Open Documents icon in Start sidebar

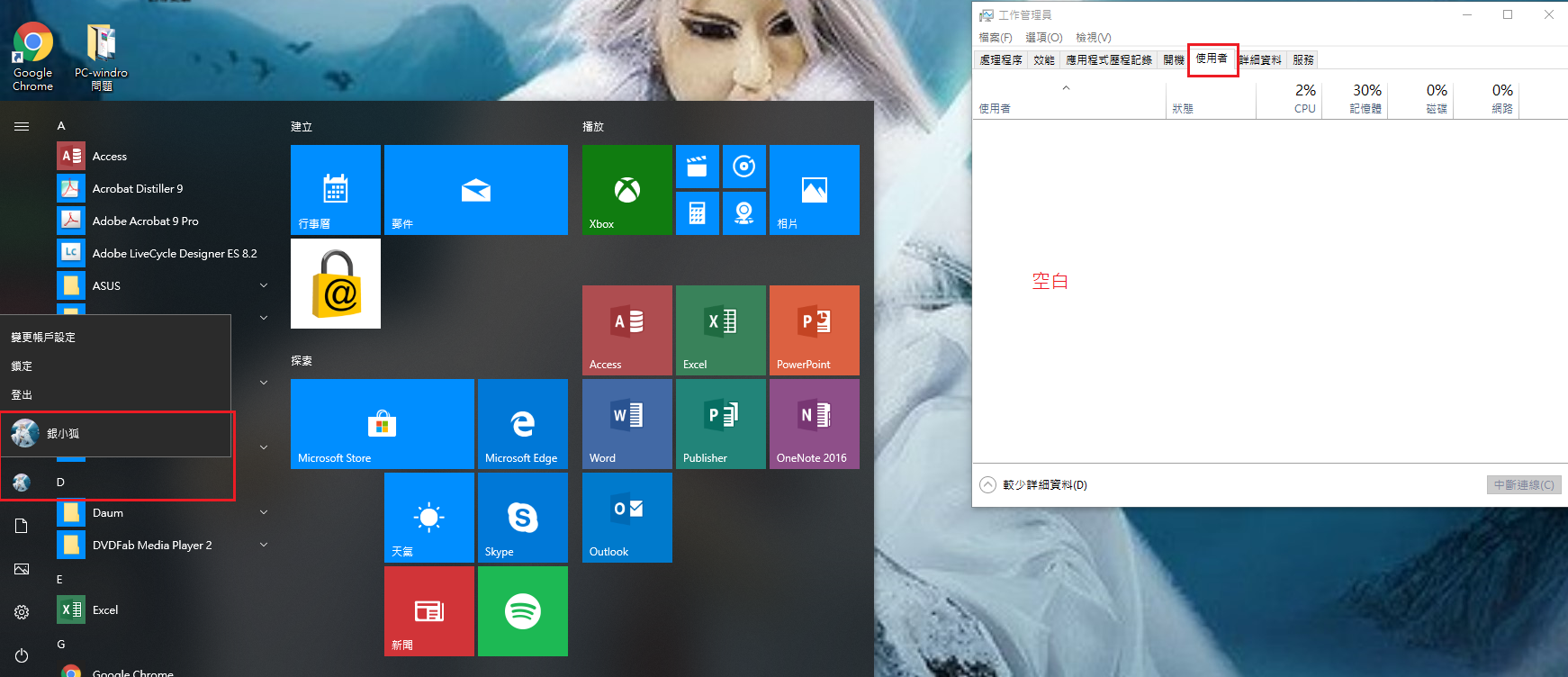point(22,526)
